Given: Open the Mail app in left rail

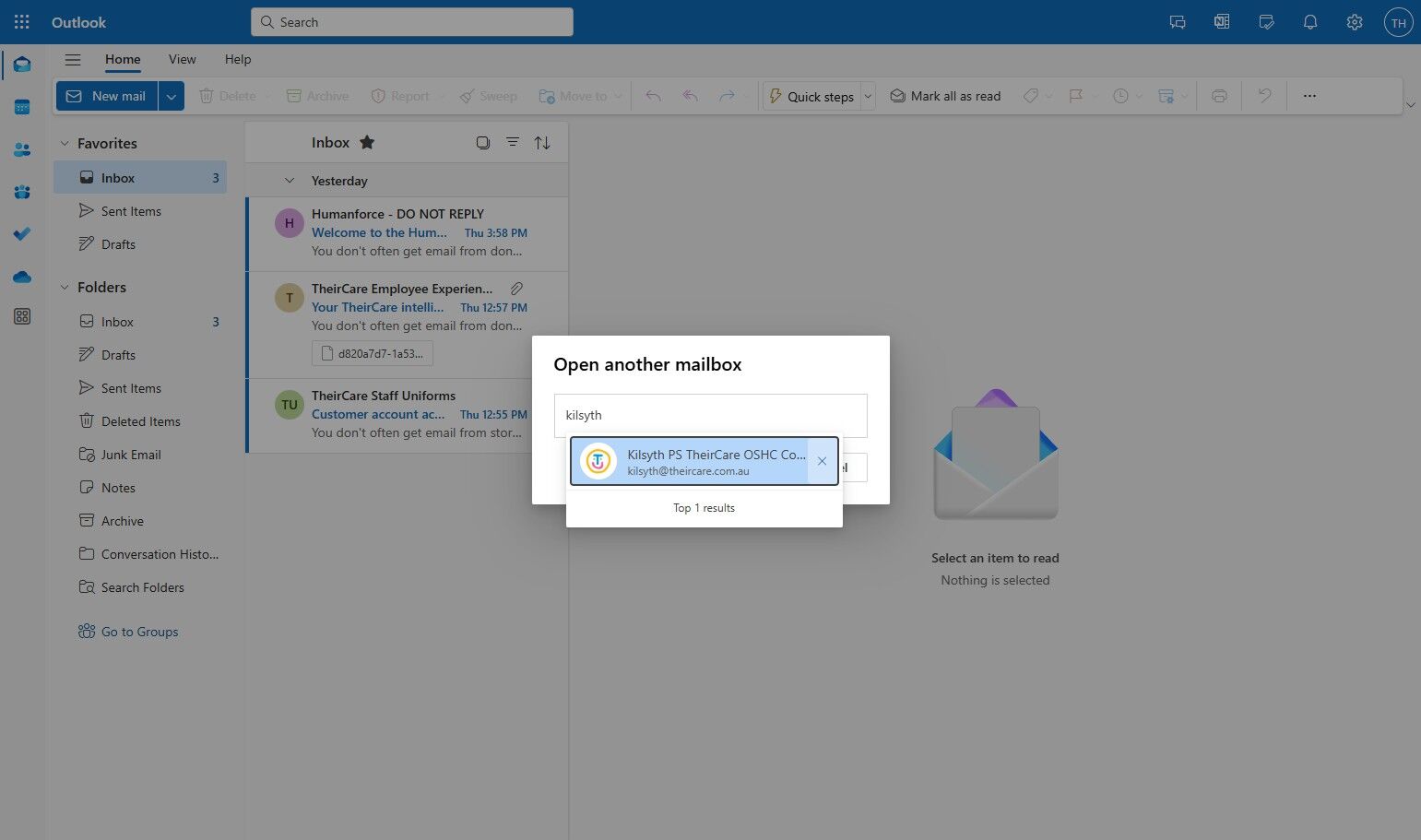Looking at the screenshot, I should (22, 65).
